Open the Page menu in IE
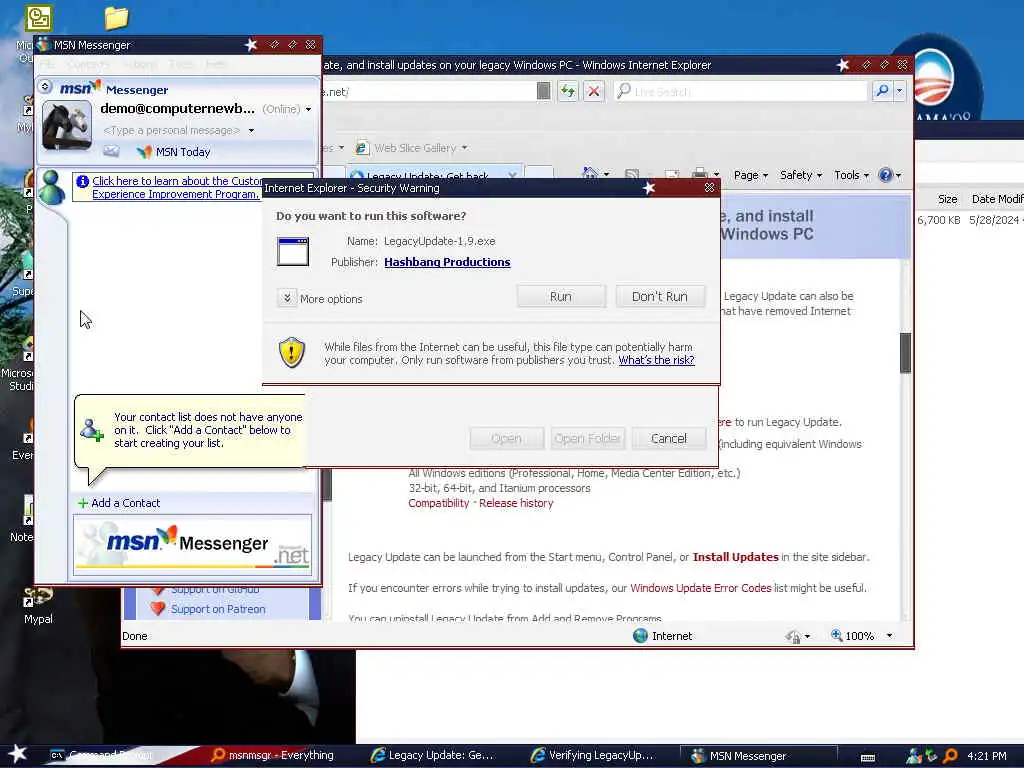 click(x=750, y=175)
